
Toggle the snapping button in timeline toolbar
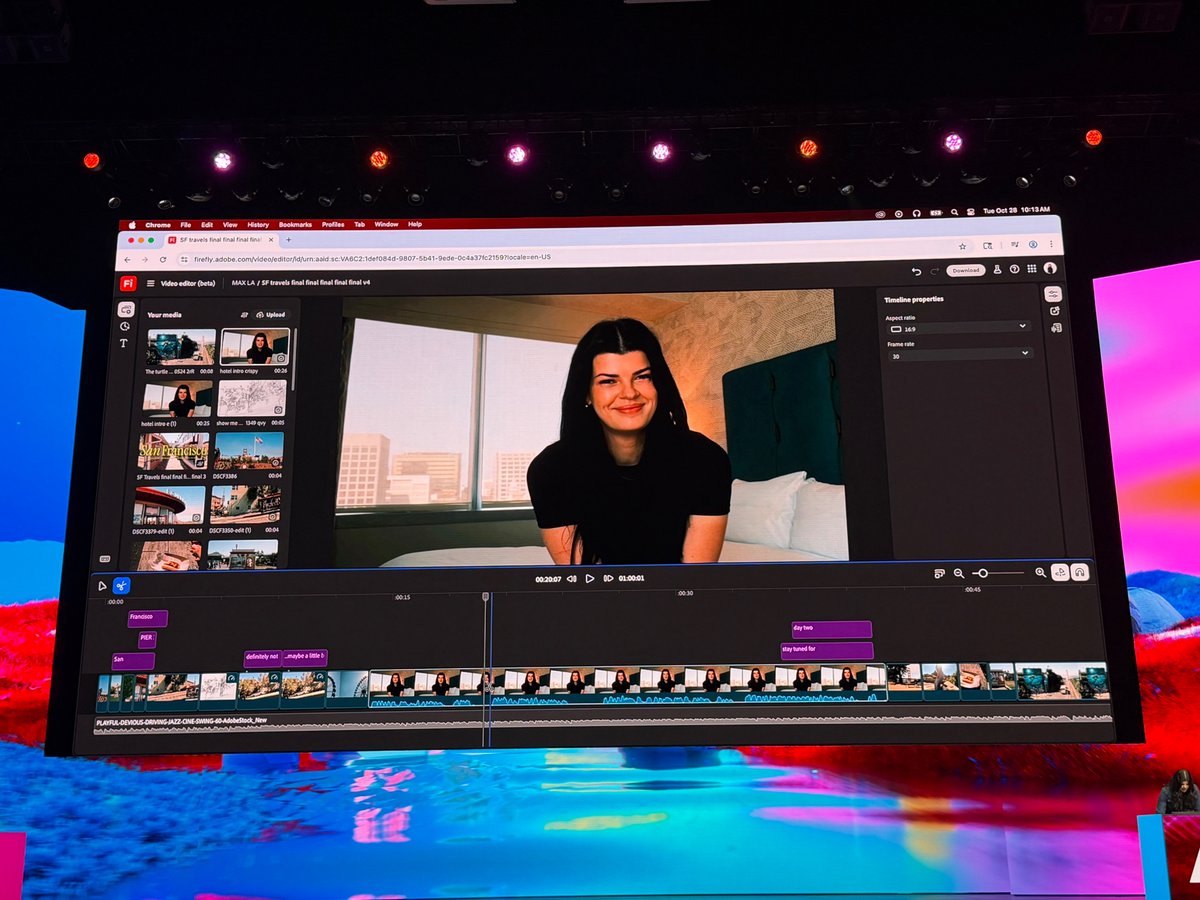(x=1061, y=572)
